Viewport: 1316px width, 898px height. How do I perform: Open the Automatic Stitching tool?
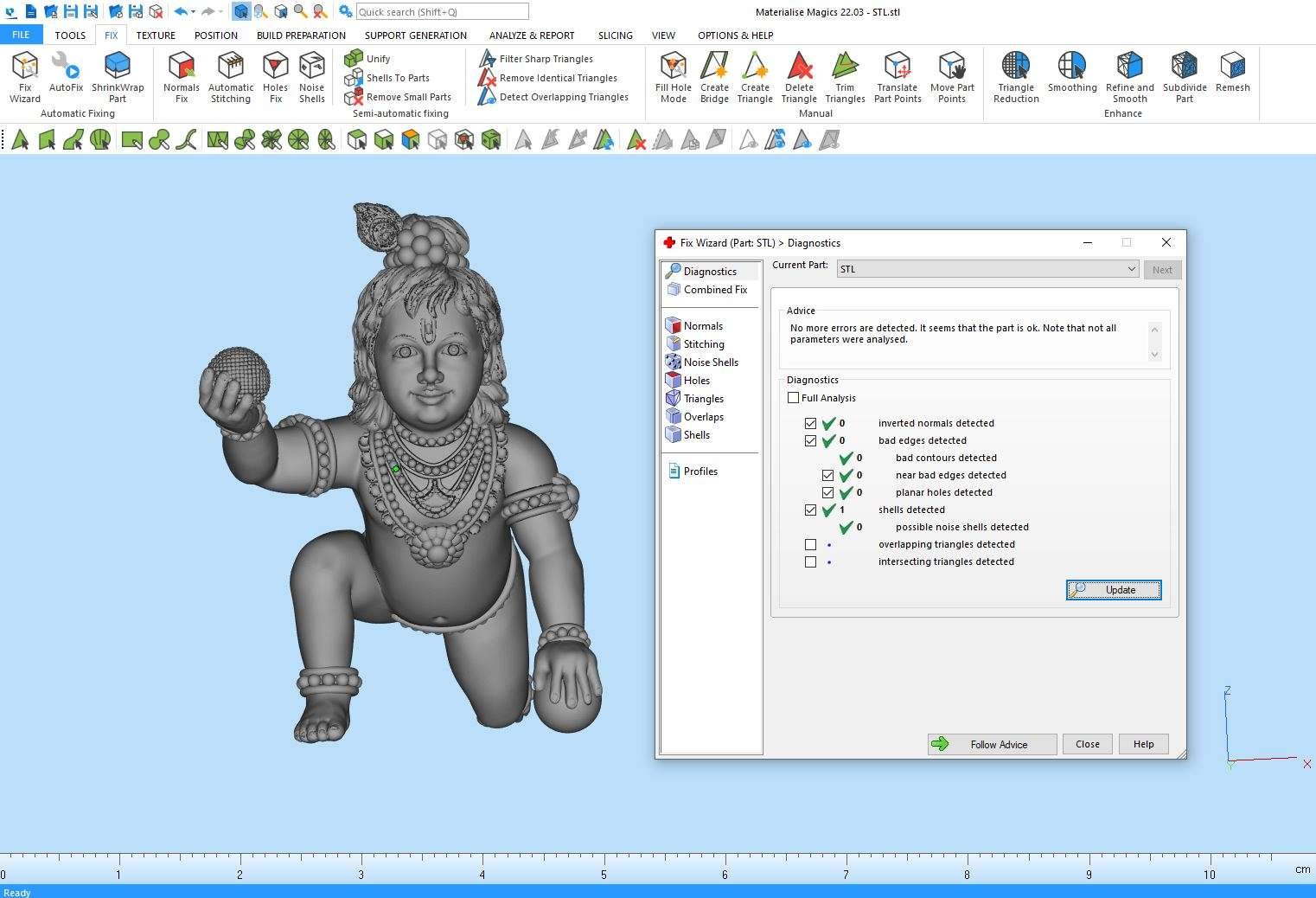tap(231, 76)
